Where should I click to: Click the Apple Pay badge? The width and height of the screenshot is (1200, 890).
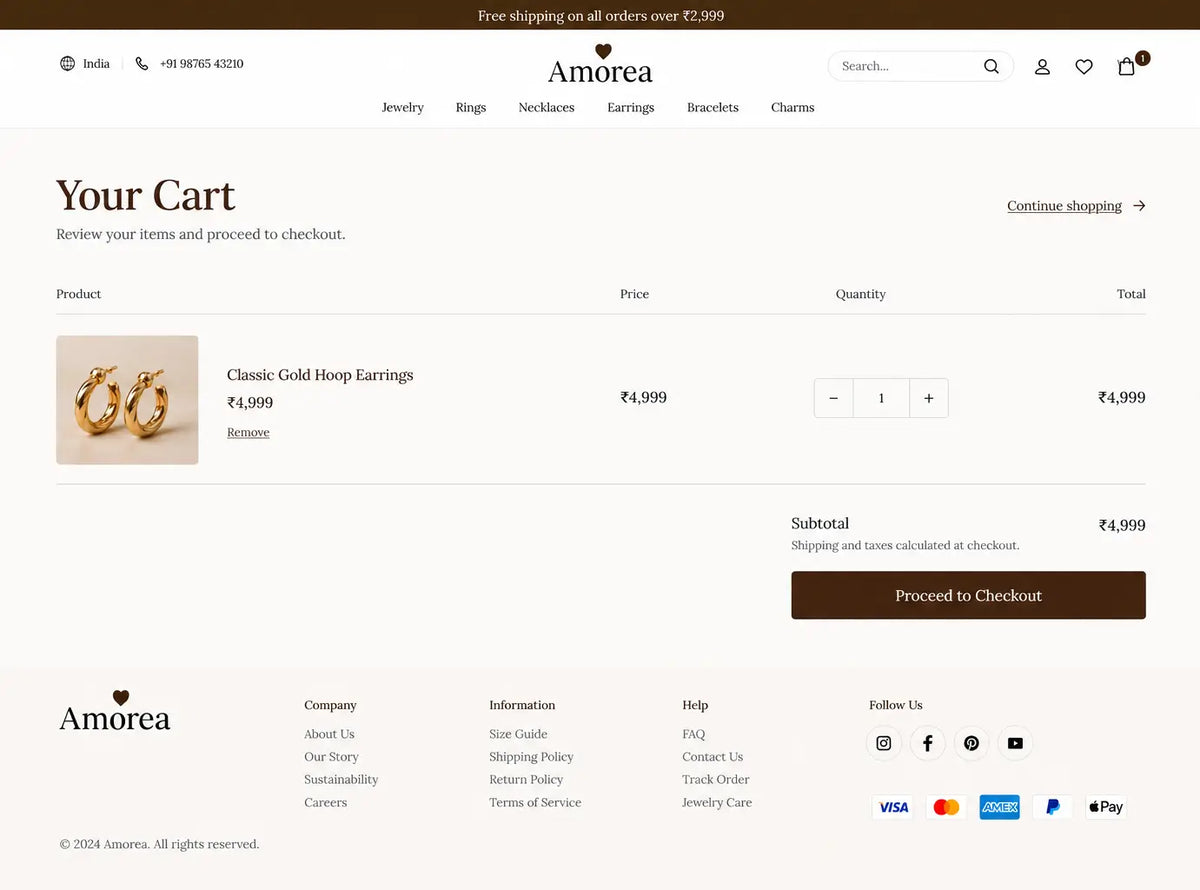(x=1105, y=807)
